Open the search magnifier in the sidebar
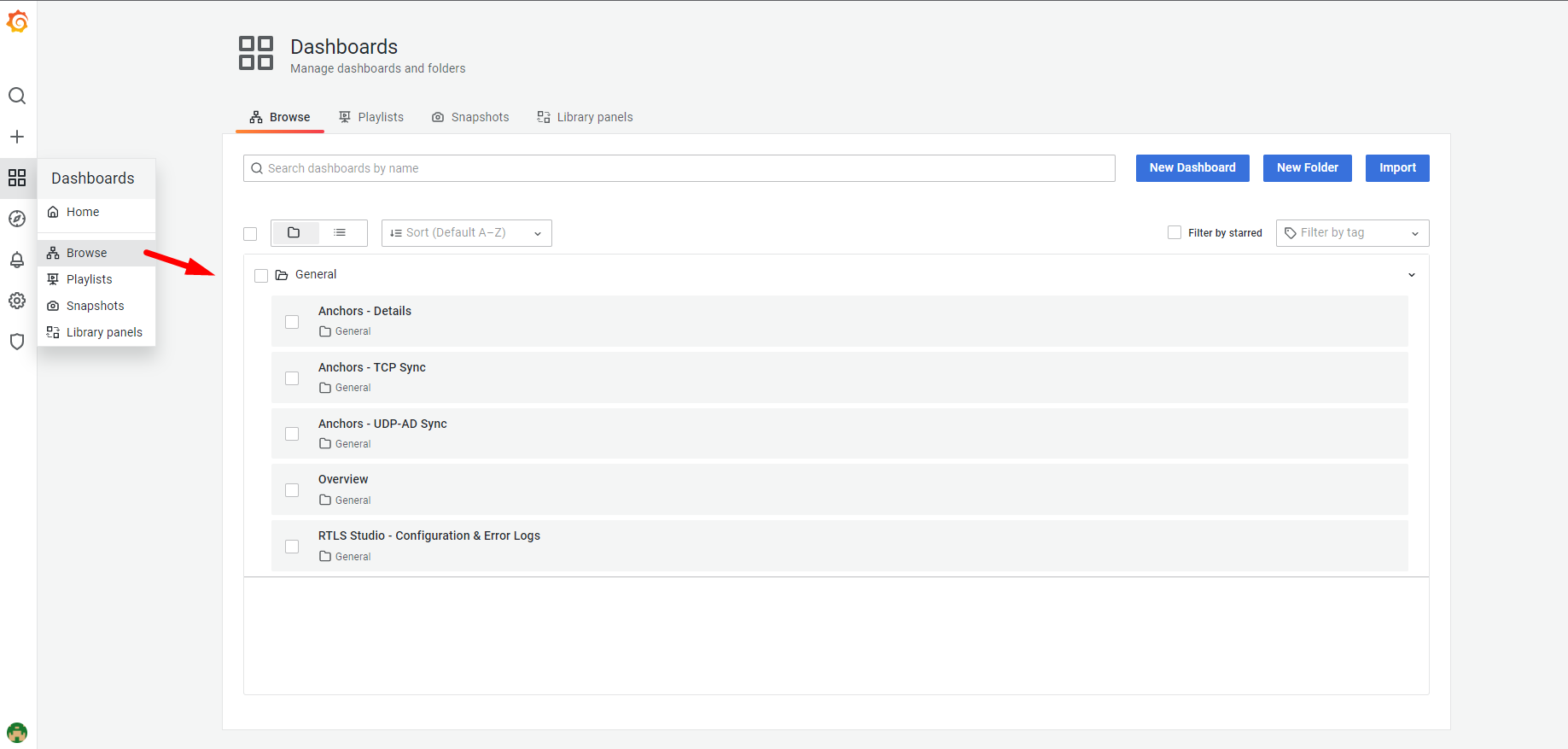The height and width of the screenshot is (749, 1568). coord(17,96)
